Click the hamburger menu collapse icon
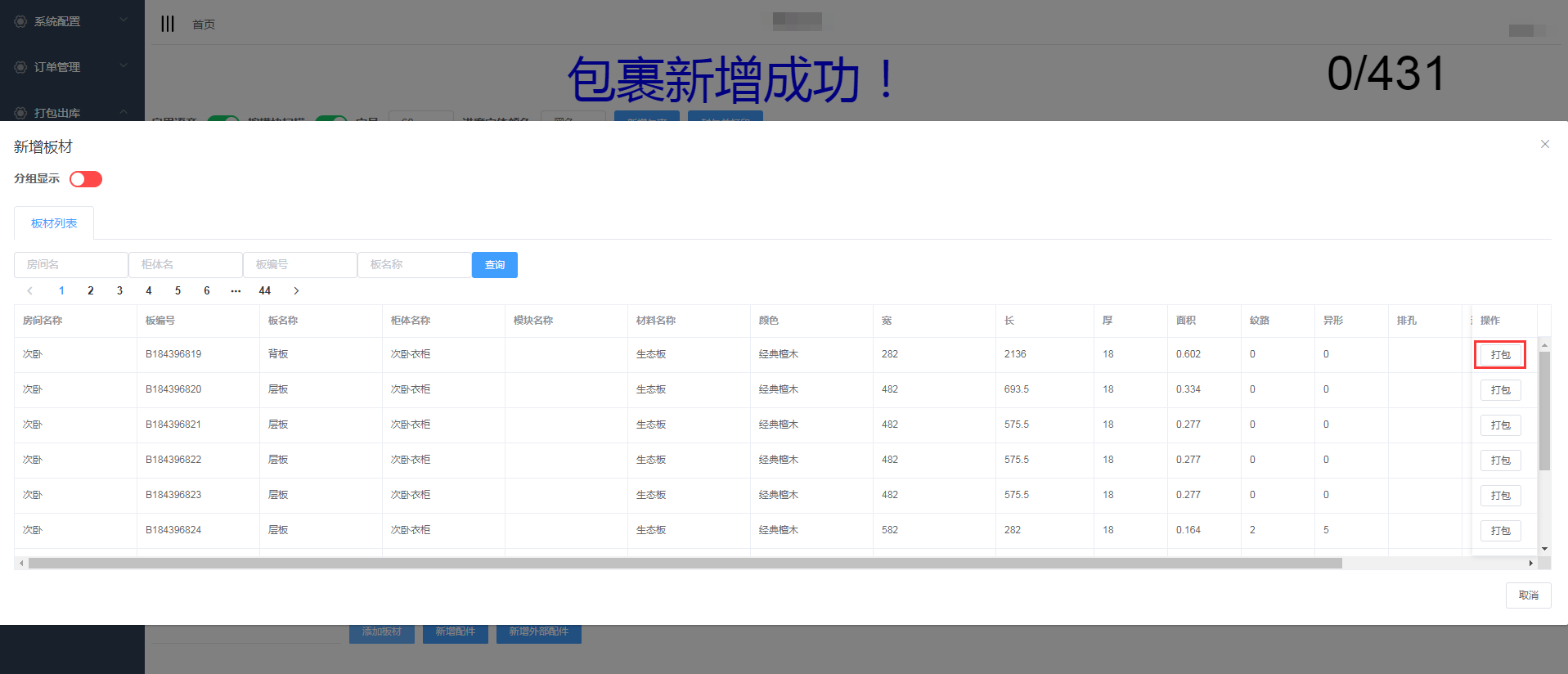This screenshot has height=674, width=1568. point(168,24)
